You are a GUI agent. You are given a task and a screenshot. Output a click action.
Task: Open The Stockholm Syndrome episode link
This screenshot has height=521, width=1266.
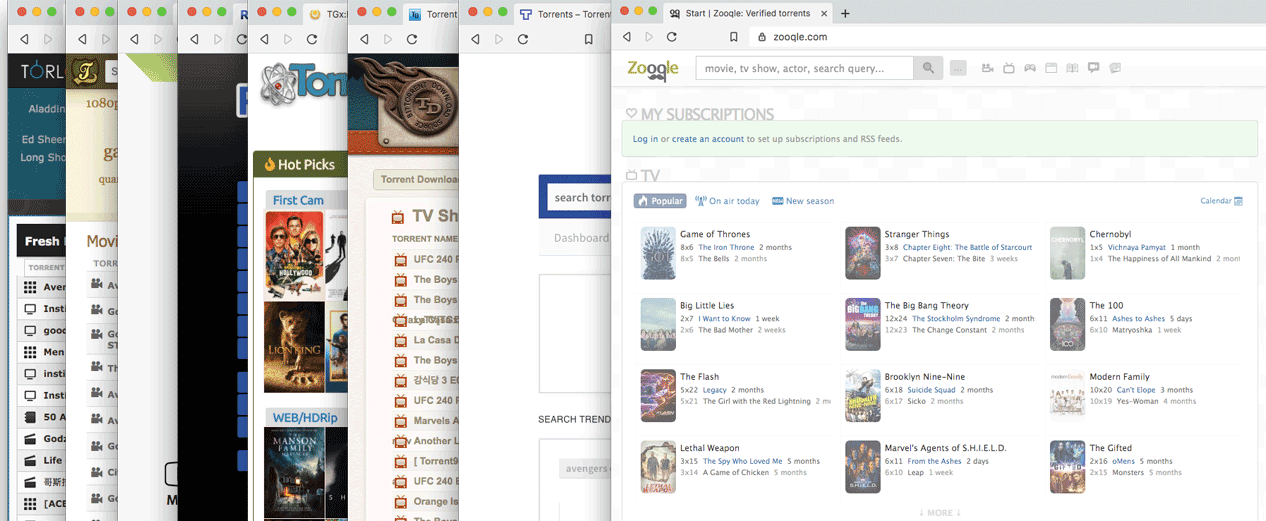tap(956, 318)
